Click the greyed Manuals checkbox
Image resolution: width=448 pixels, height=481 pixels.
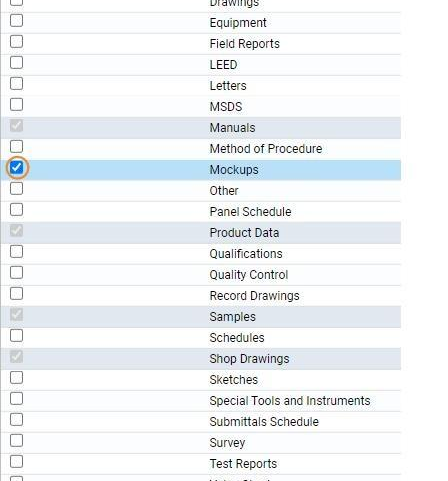tap(16, 126)
